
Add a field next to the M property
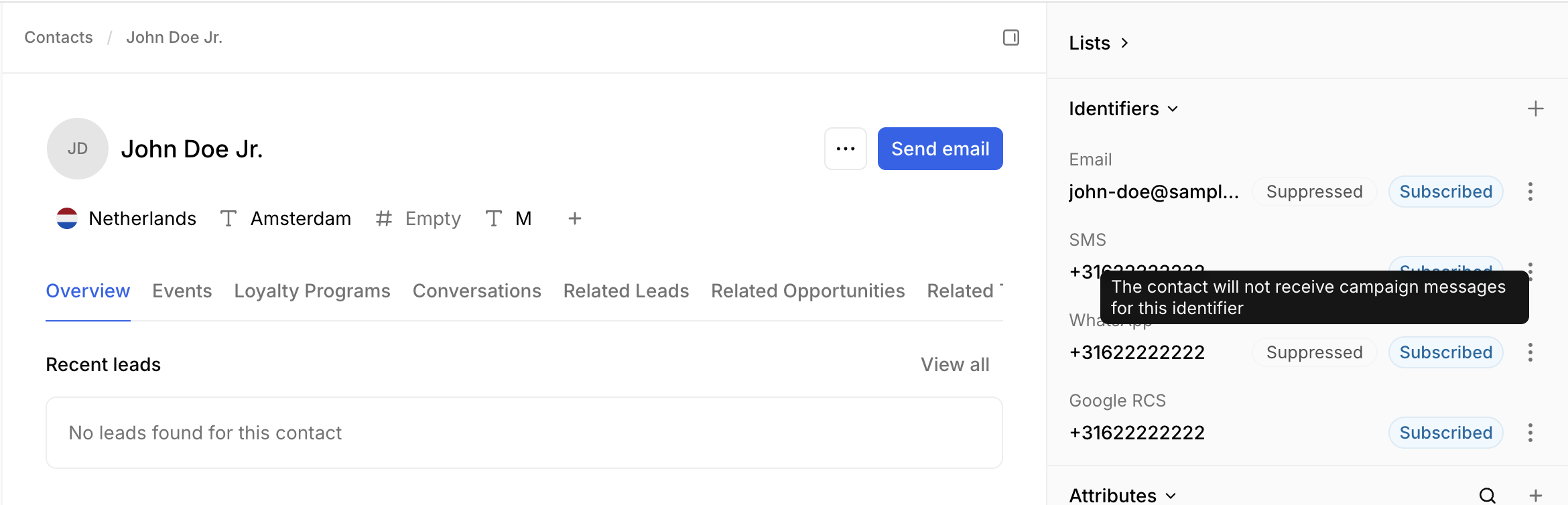[574, 218]
